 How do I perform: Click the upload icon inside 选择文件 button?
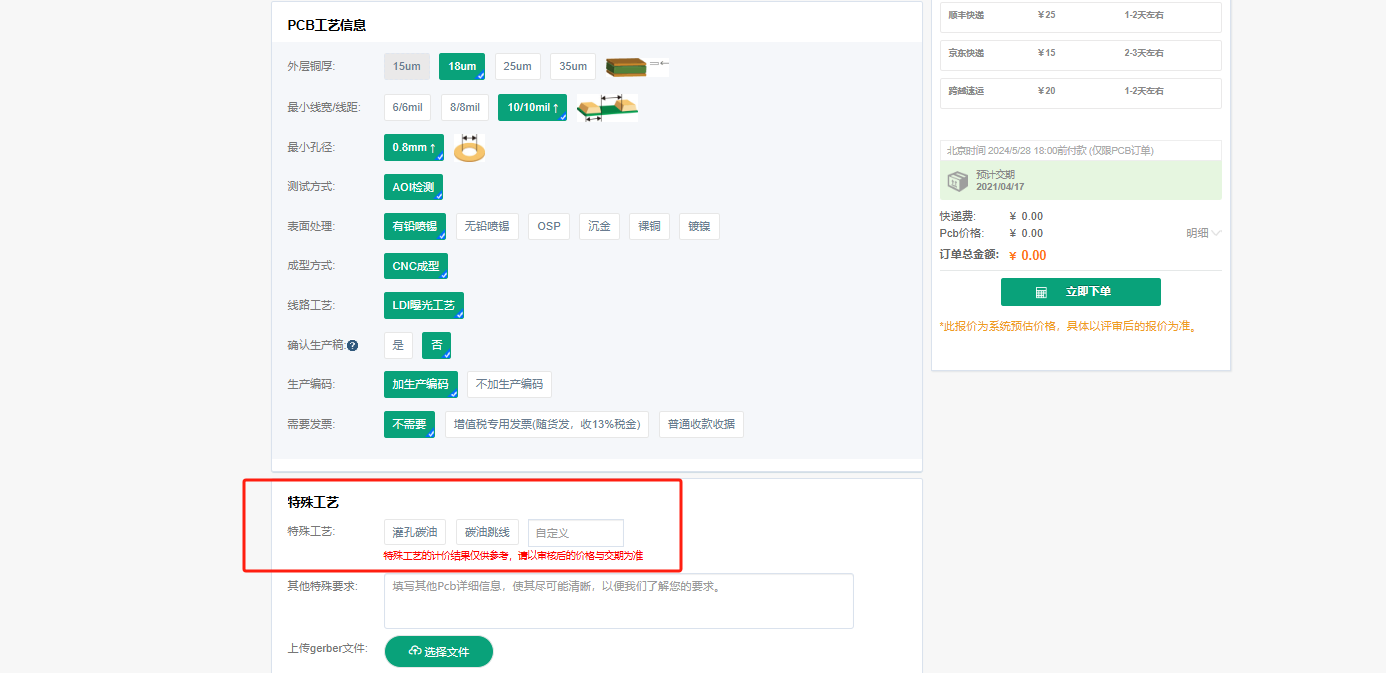pos(414,651)
